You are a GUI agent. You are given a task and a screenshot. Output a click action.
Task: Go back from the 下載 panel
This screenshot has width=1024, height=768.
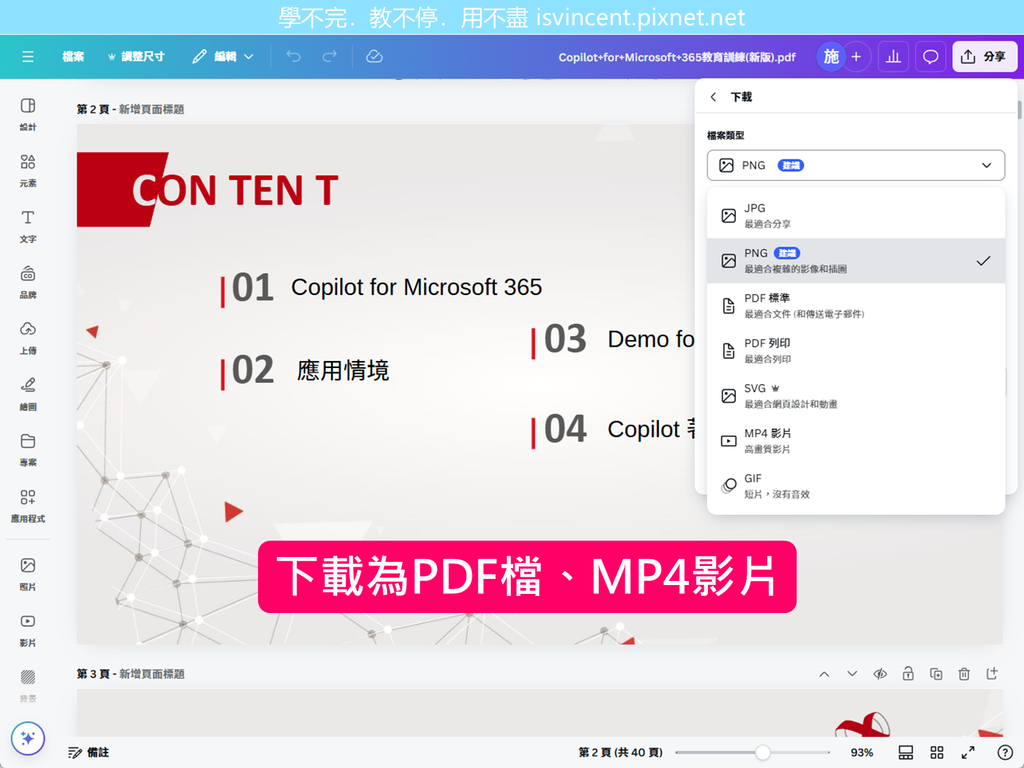713,97
